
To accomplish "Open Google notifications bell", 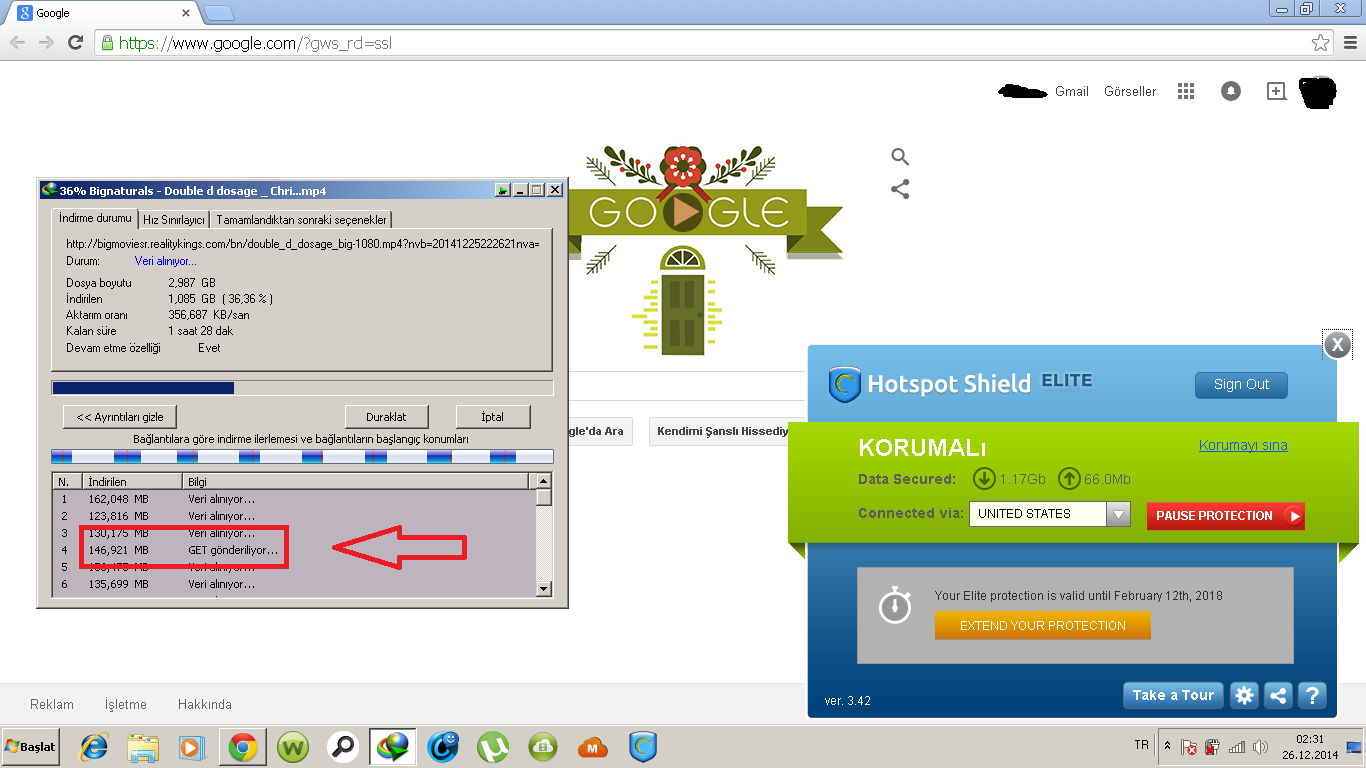I will coord(1231,91).
